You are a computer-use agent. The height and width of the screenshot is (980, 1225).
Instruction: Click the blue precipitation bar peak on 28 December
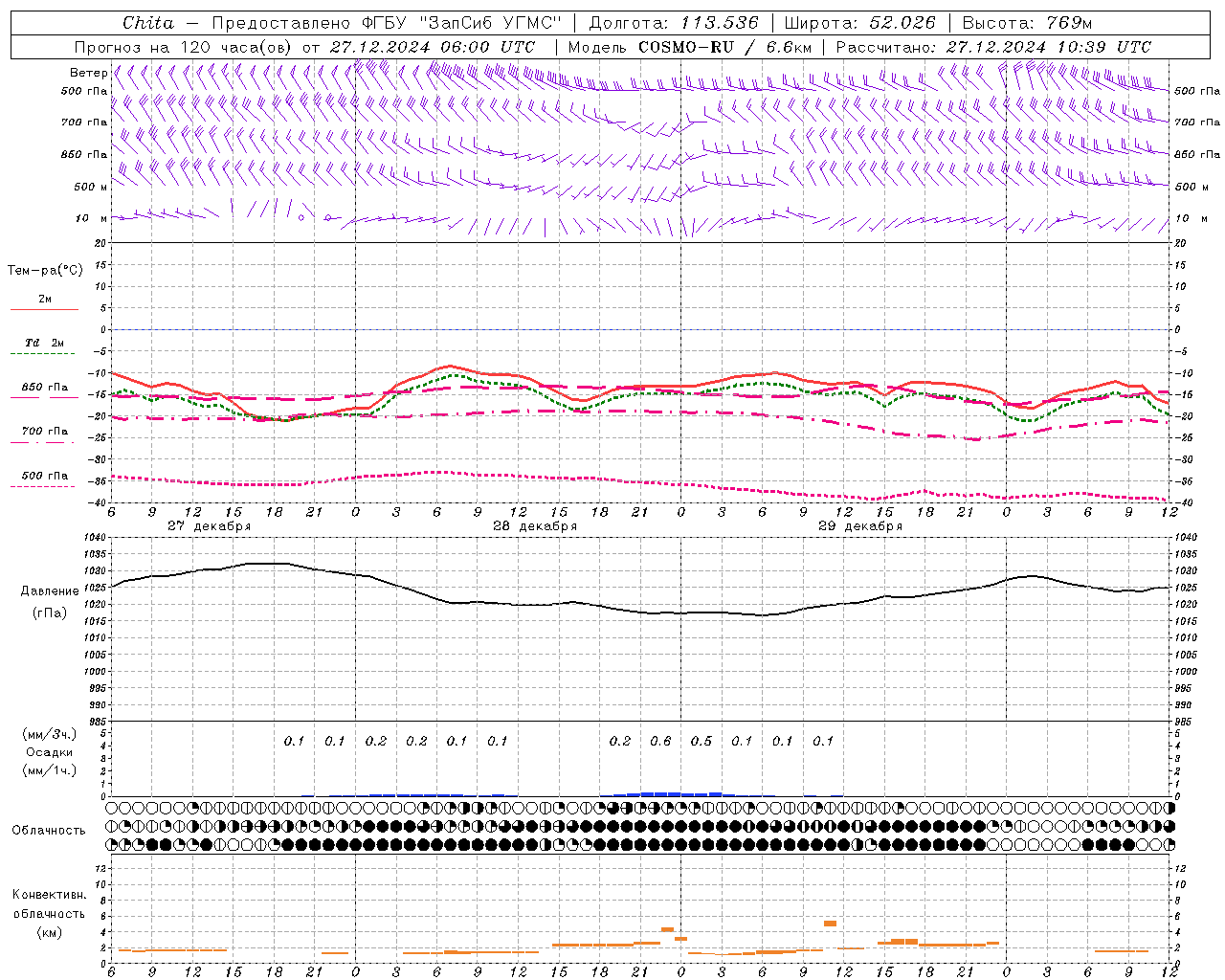(660, 793)
